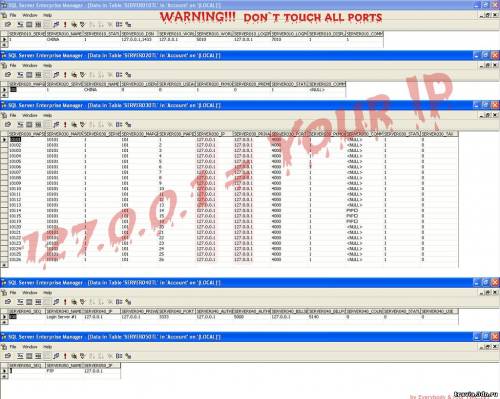Click Group By icon in SERVER04TL window toolbar
This screenshot has width=500, height=399.
(x=119, y=302)
